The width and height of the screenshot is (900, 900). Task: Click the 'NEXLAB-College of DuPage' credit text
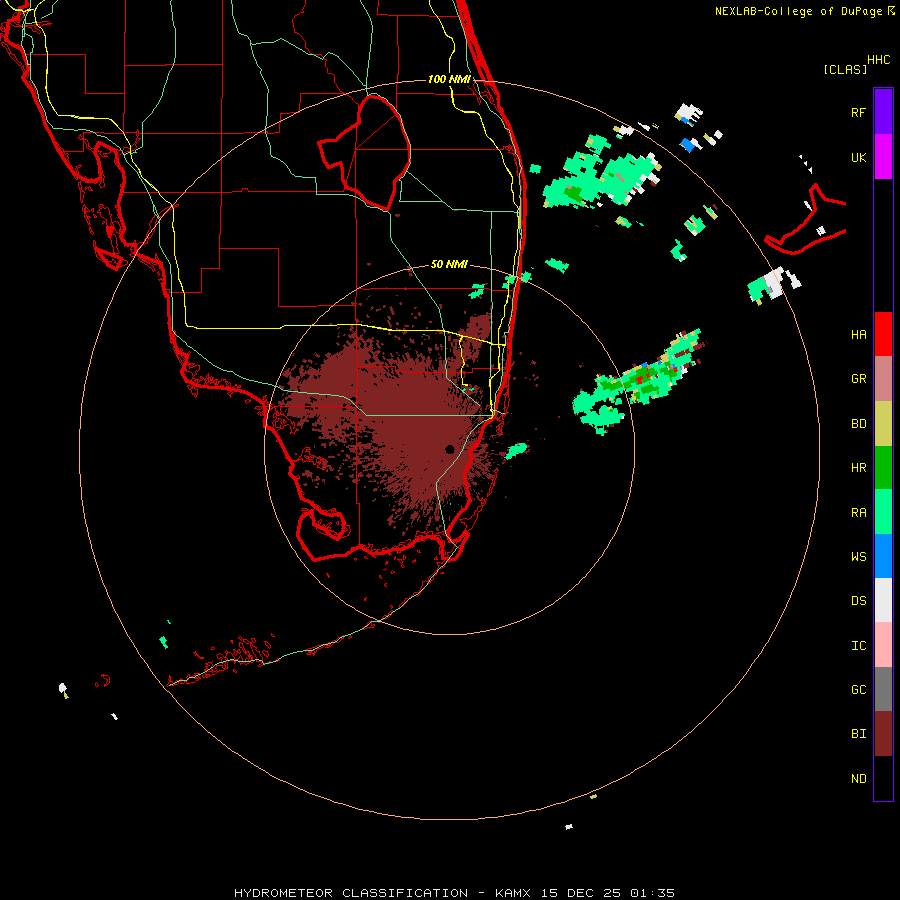click(798, 11)
